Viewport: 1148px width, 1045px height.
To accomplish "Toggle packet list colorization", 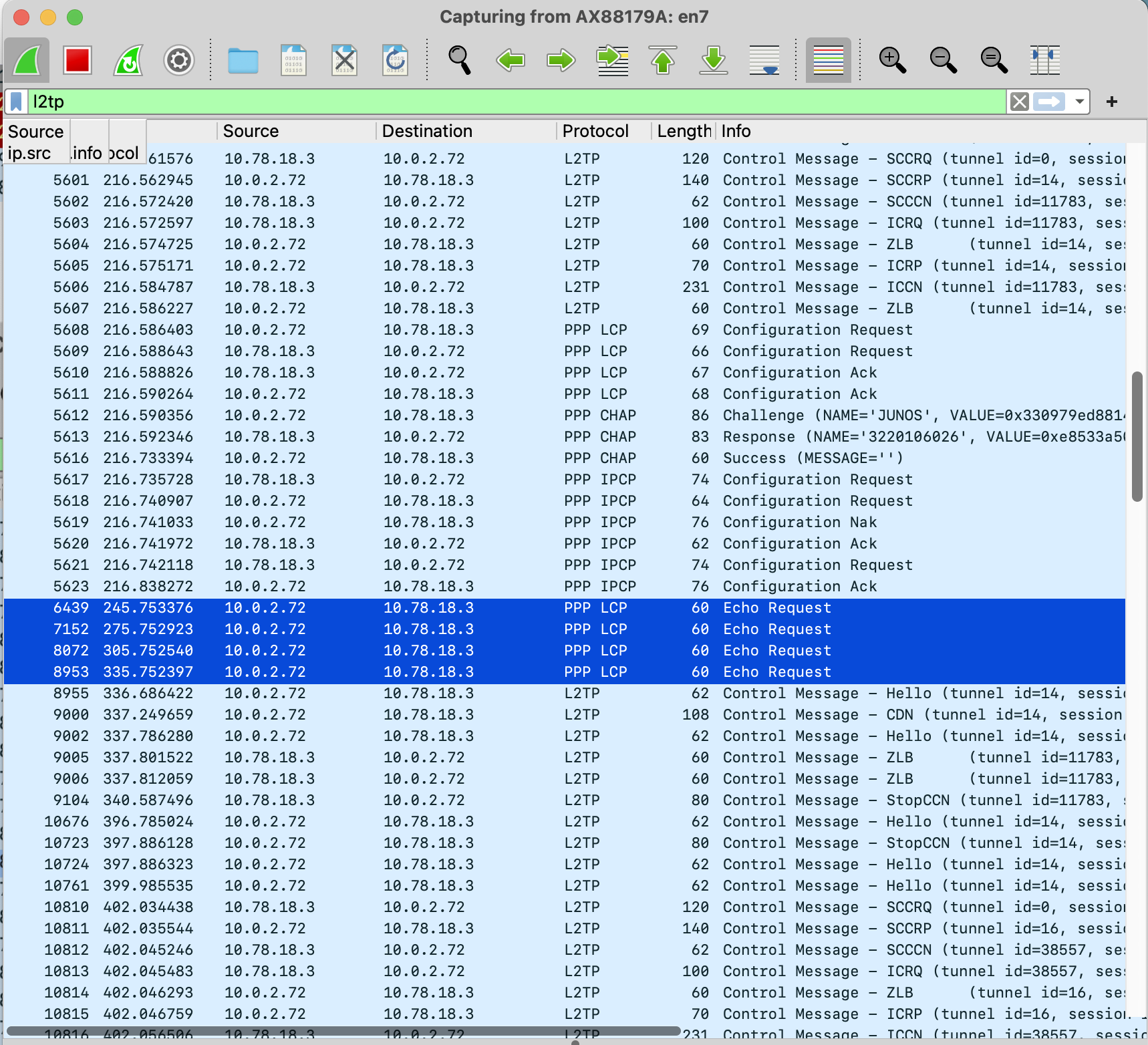I will [x=828, y=60].
